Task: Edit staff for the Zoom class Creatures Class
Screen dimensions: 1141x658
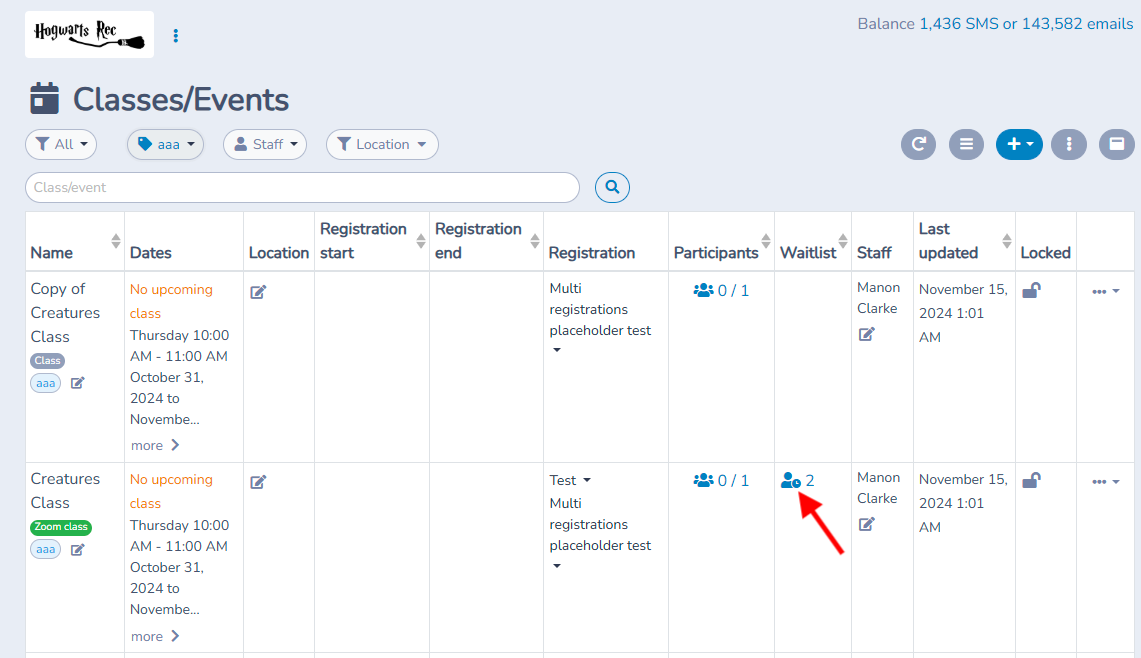Action: [x=867, y=524]
